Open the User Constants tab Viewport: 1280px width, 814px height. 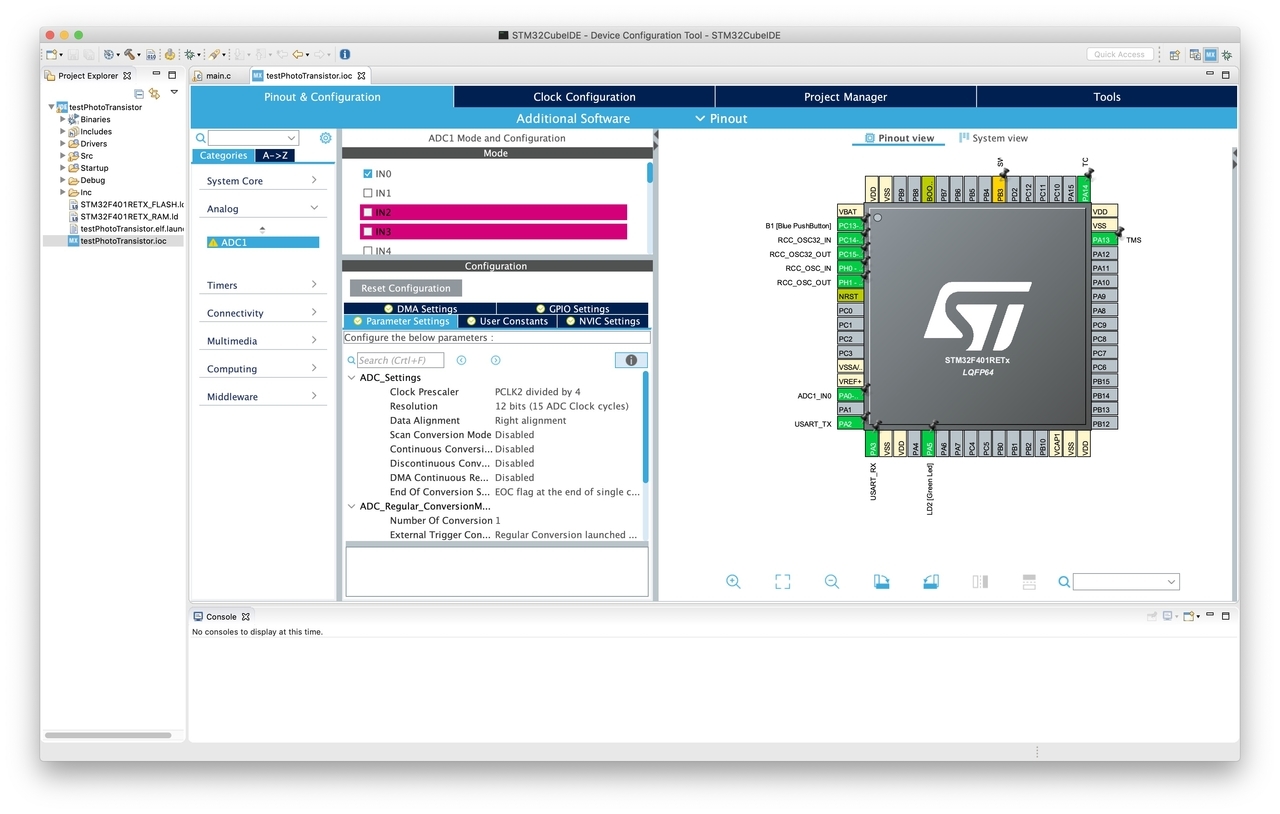click(507, 321)
